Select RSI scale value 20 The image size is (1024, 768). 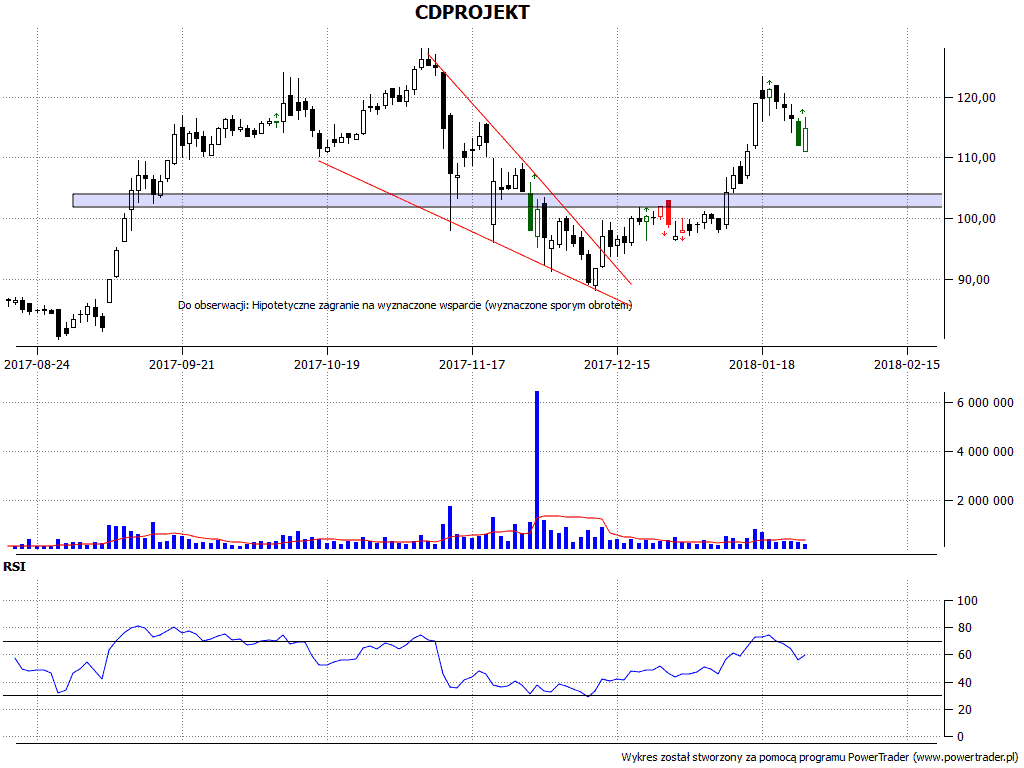(964, 710)
